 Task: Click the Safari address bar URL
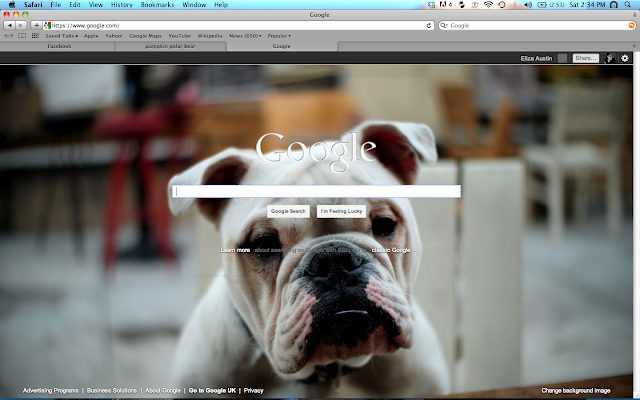point(239,25)
